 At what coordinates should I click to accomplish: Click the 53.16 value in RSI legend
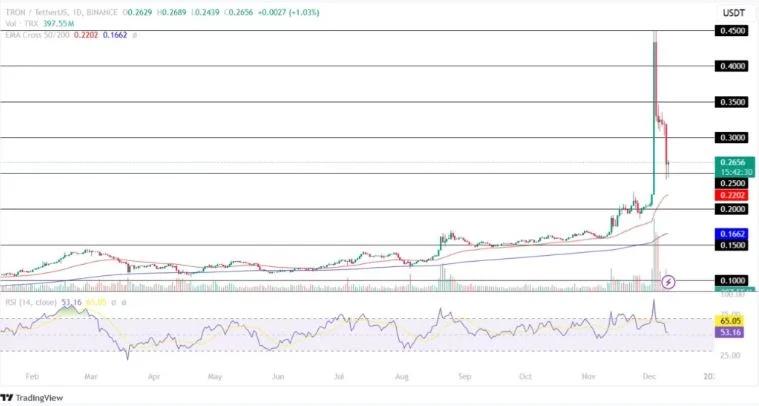72,302
